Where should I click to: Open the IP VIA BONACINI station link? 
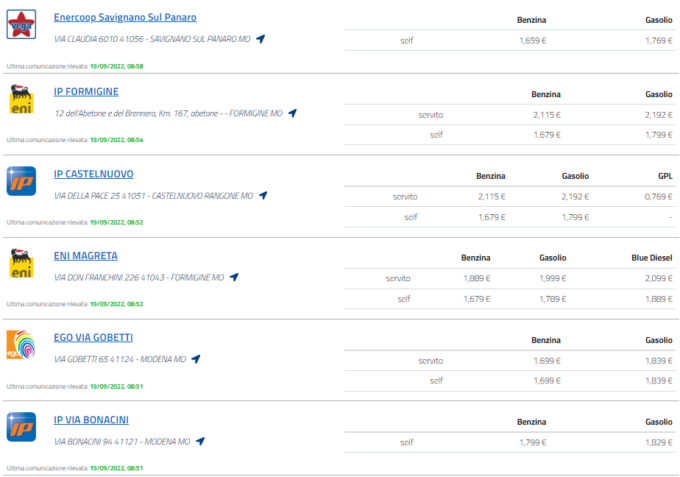(91, 420)
